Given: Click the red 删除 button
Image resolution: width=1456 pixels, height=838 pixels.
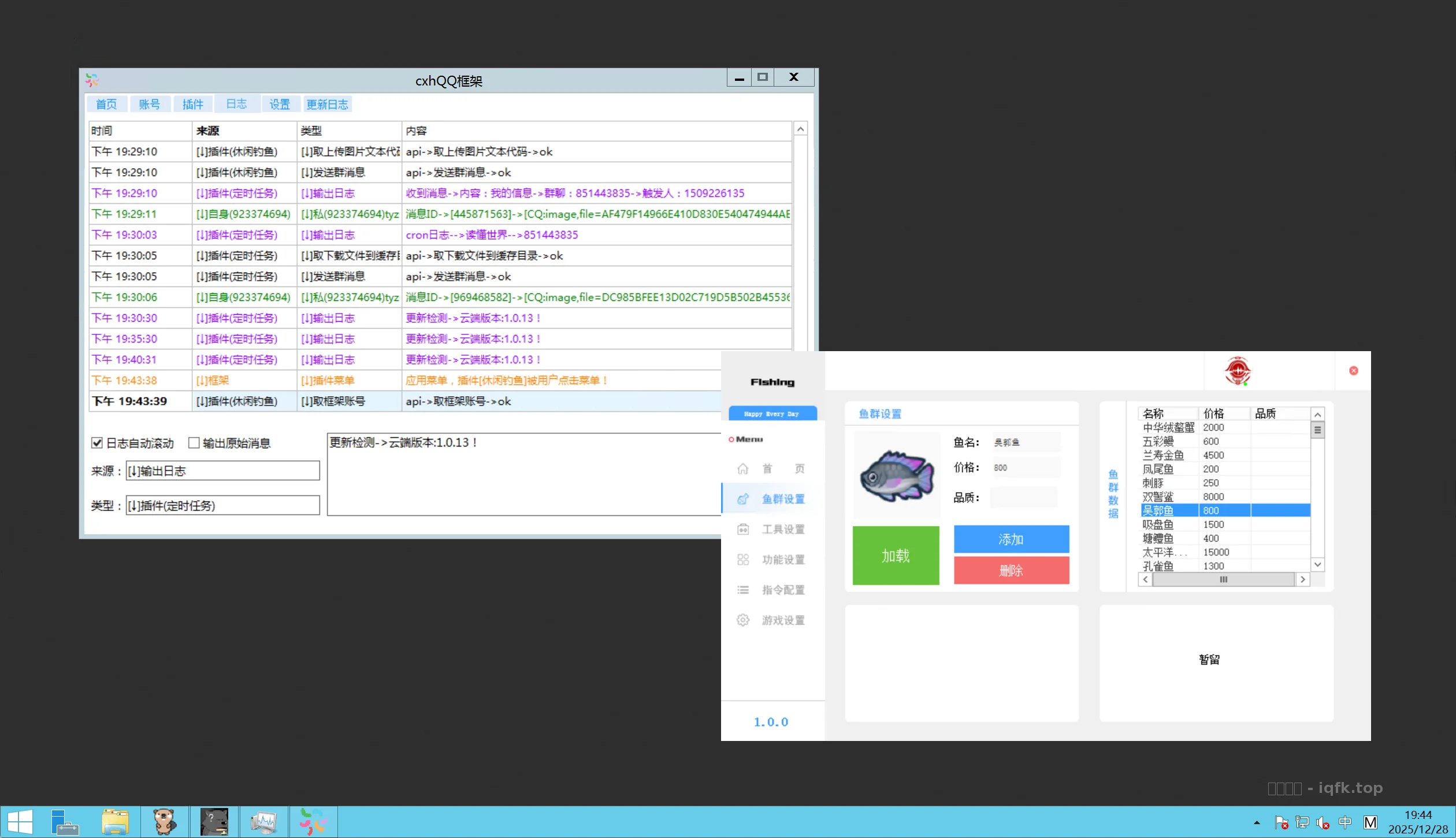Looking at the screenshot, I should click(x=1011, y=571).
